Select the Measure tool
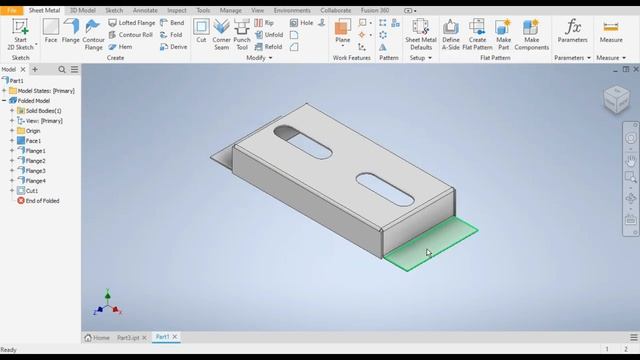Screen dimensions: 640x360 coord(611,31)
